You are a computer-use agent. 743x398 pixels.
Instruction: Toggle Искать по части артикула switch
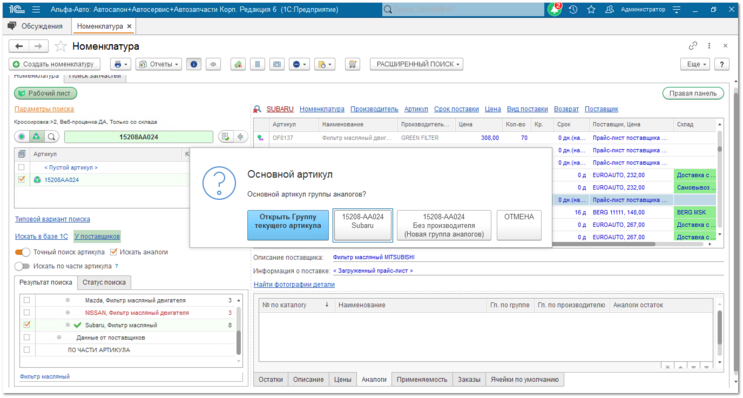click(22, 266)
